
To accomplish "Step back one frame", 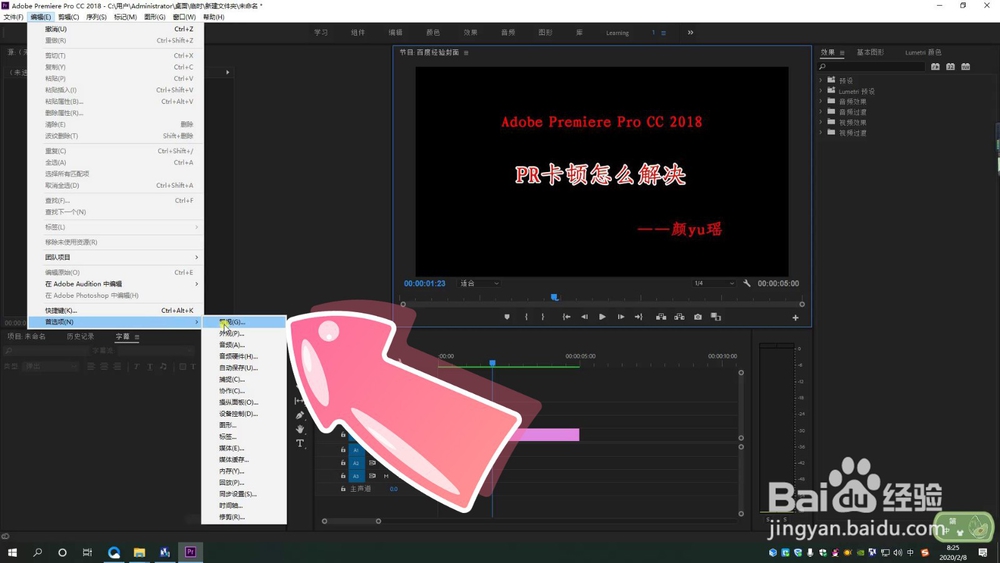I will [584, 317].
